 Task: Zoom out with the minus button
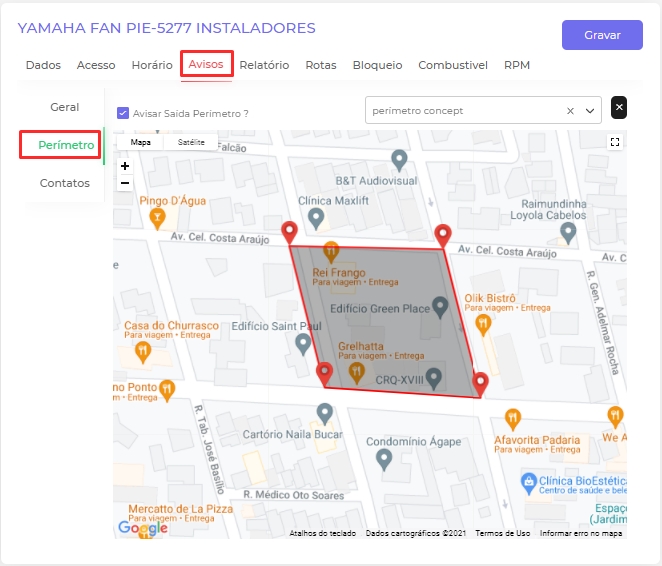[x=125, y=183]
